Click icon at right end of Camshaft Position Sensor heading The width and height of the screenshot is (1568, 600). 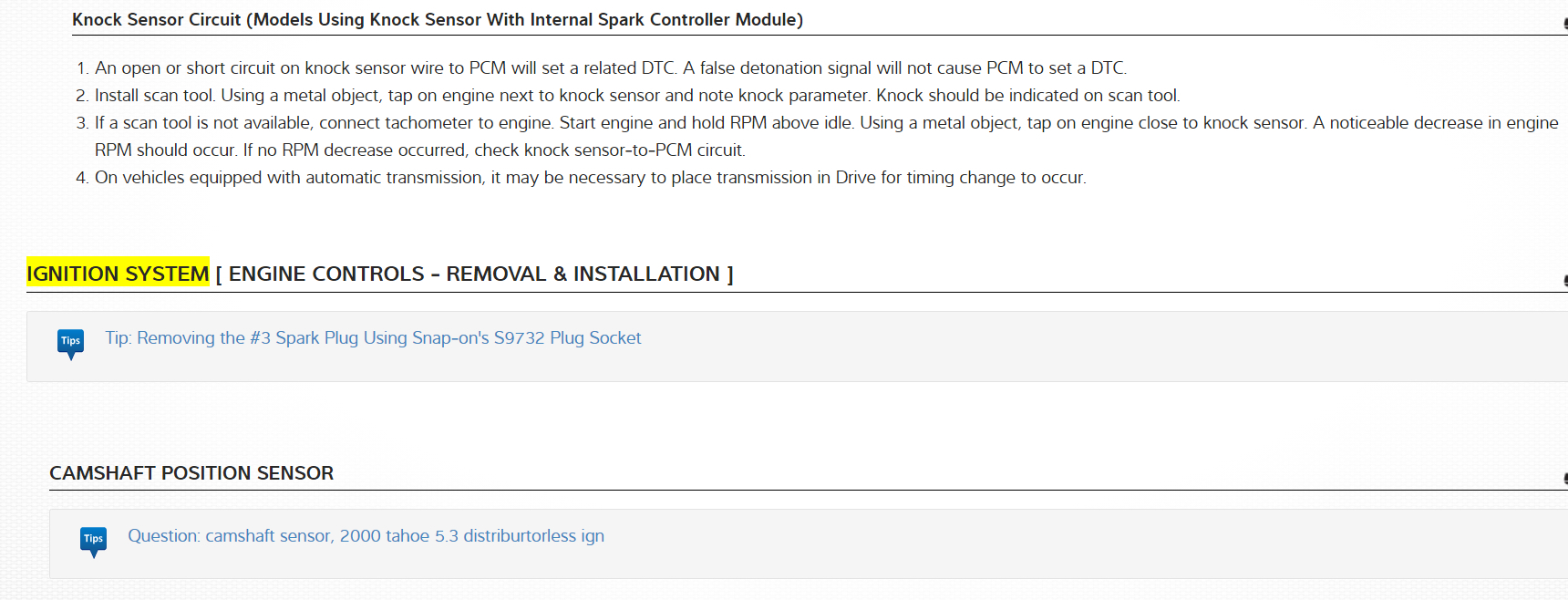click(x=1564, y=478)
